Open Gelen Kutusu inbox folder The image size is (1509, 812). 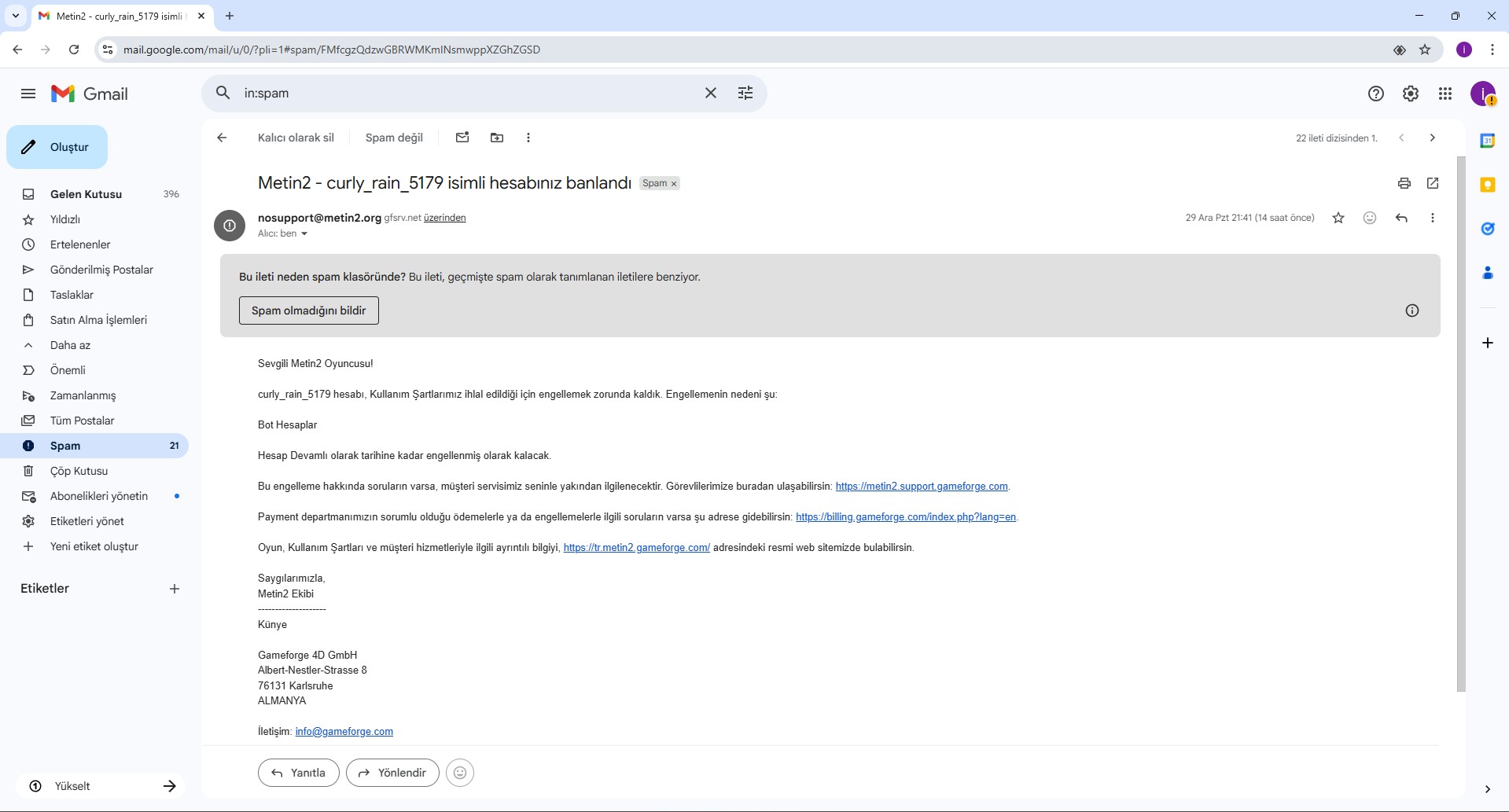click(94, 194)
